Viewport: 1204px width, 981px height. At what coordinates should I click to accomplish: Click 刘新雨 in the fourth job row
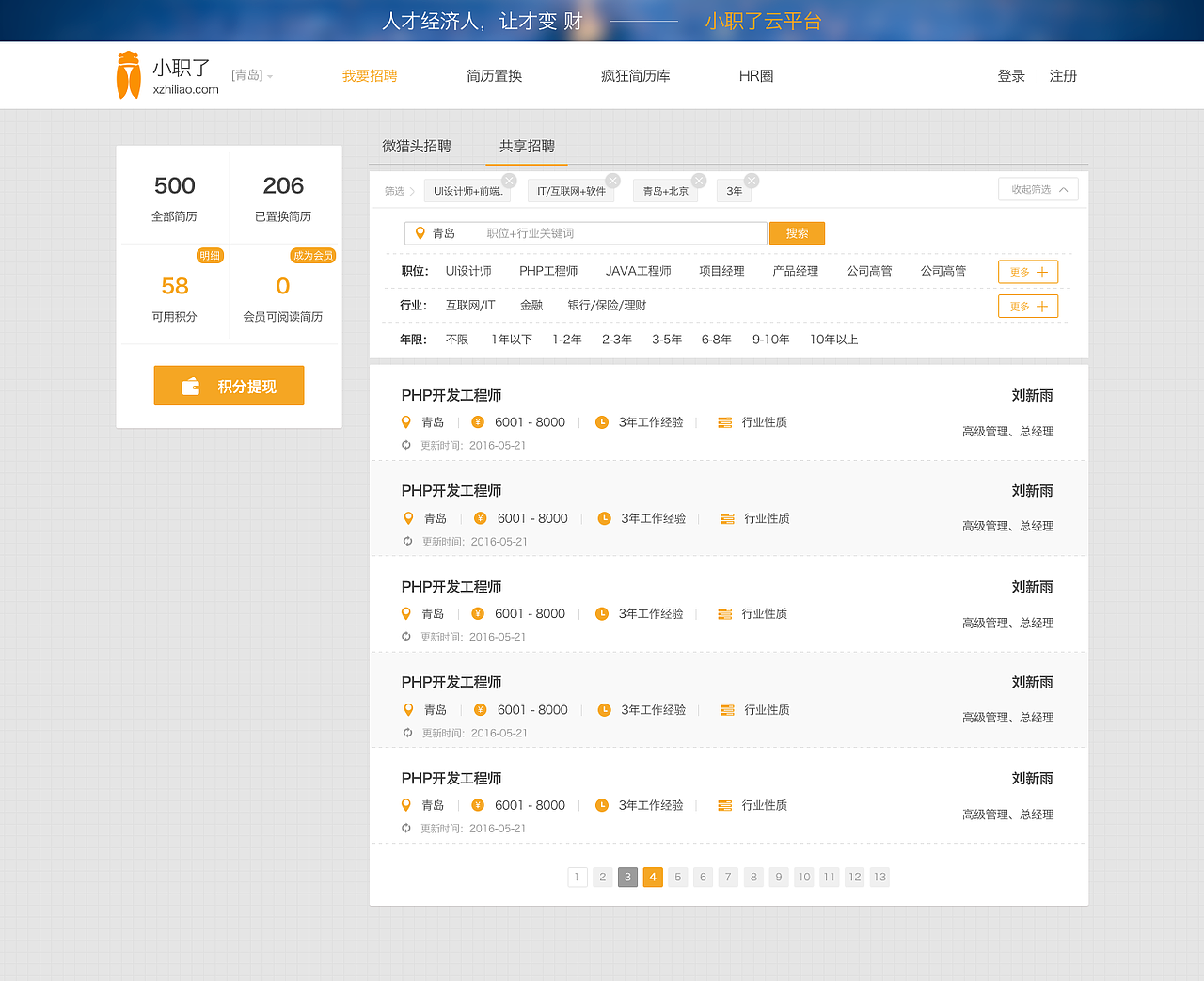[x=1033, y=683]
